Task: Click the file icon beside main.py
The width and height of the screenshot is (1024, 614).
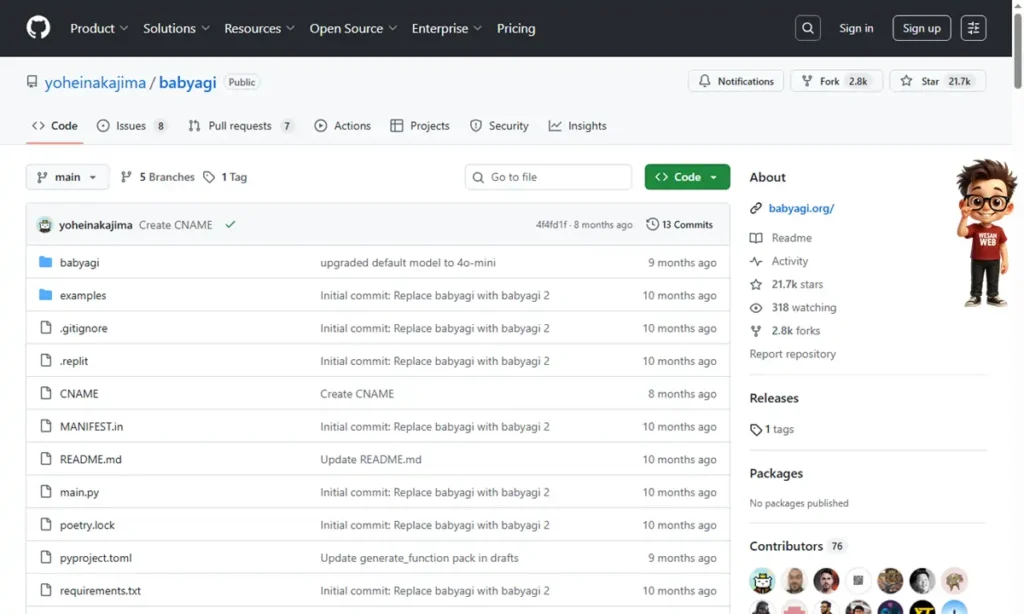Action: click(45, 491)
